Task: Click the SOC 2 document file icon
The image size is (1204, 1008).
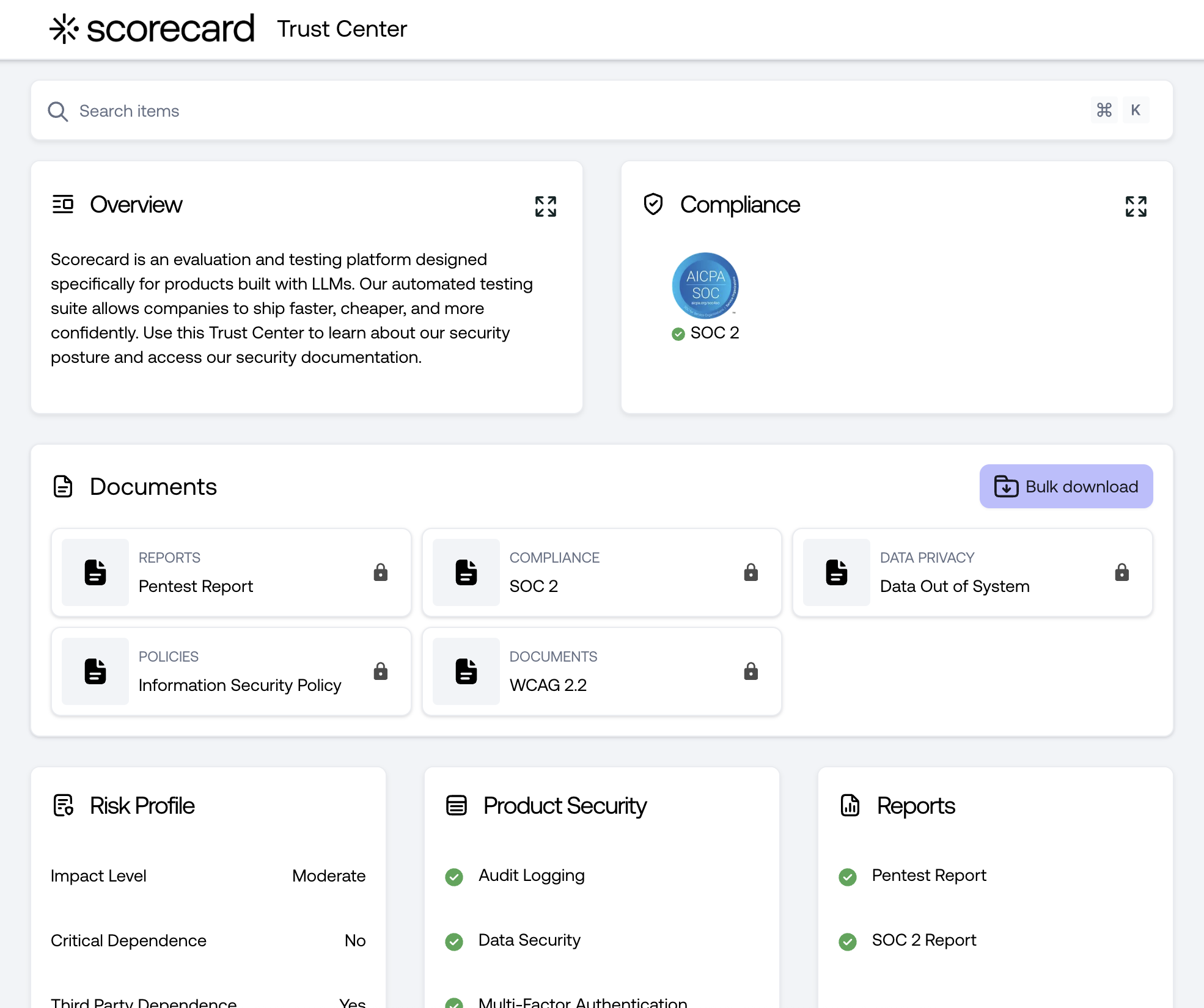Action: click(466, 572)
